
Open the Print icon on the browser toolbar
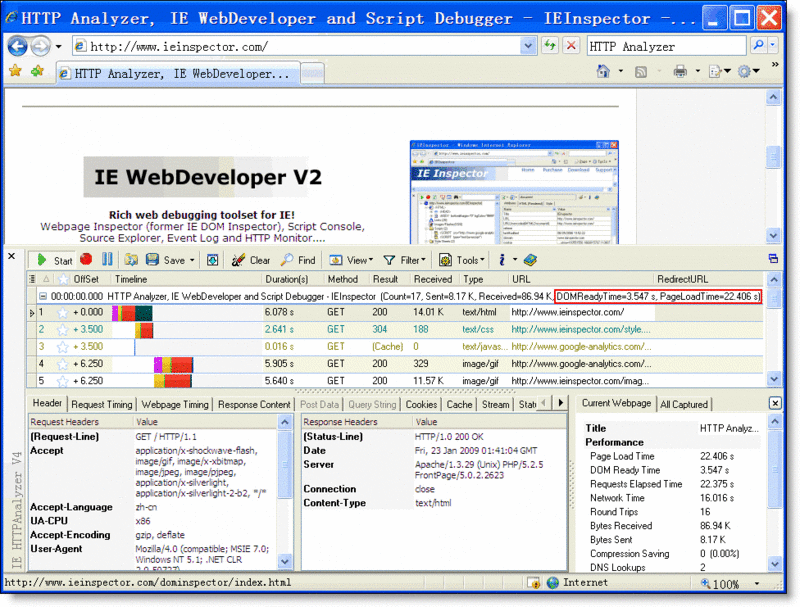click(680, 70)
